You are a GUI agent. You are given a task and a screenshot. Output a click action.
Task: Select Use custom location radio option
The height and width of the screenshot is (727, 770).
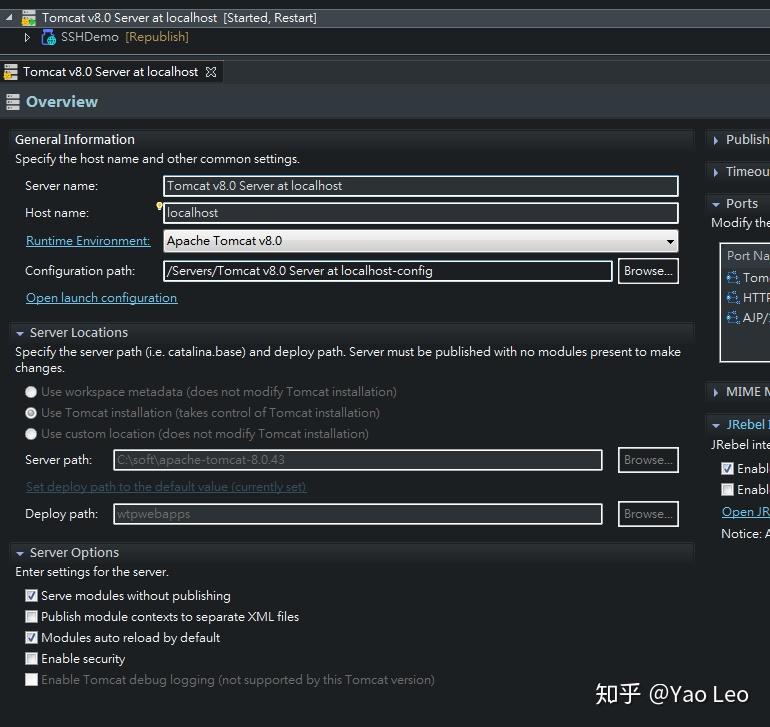click(x=31, y=434)
